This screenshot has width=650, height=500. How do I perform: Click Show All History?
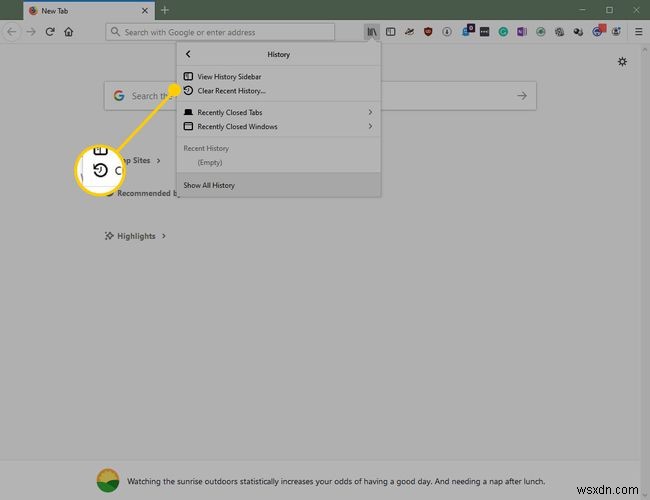279,185
